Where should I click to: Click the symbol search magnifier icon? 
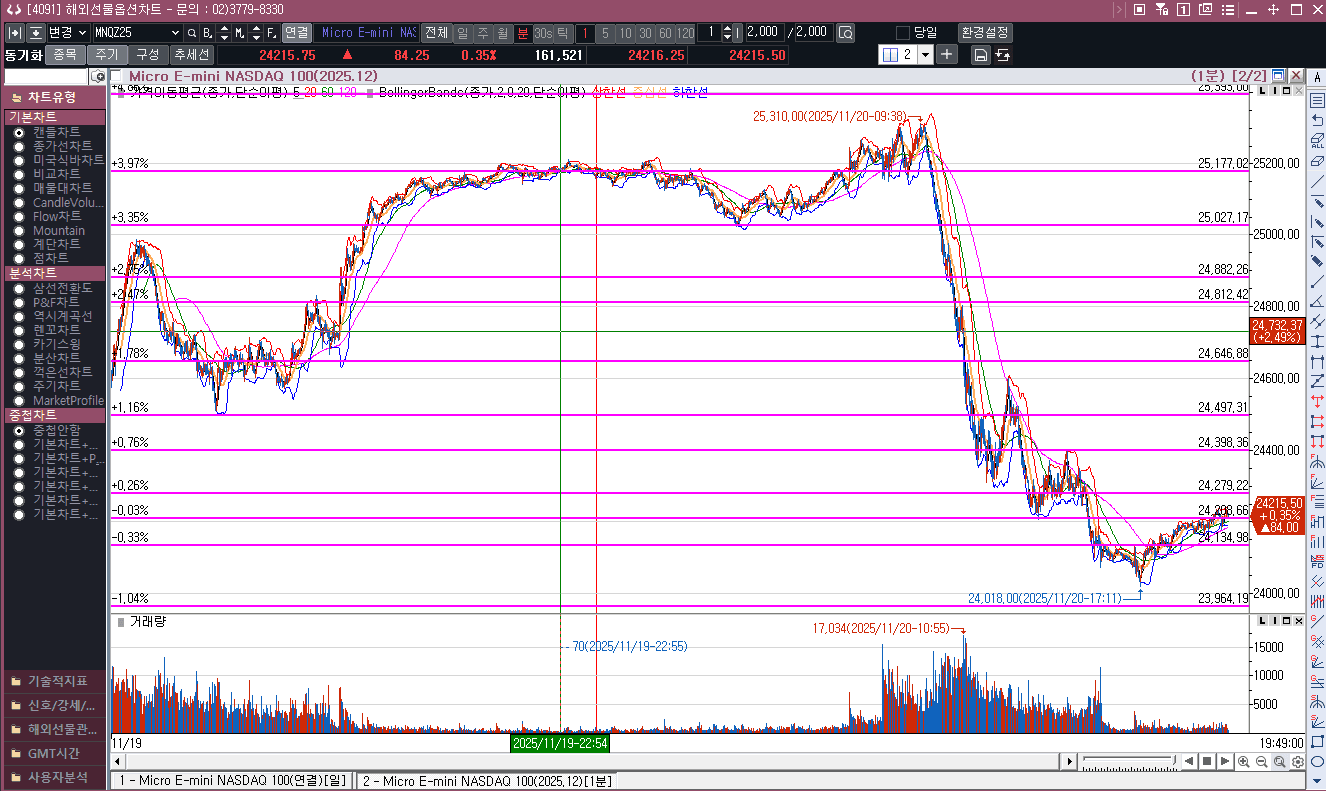tap(192, 32)
